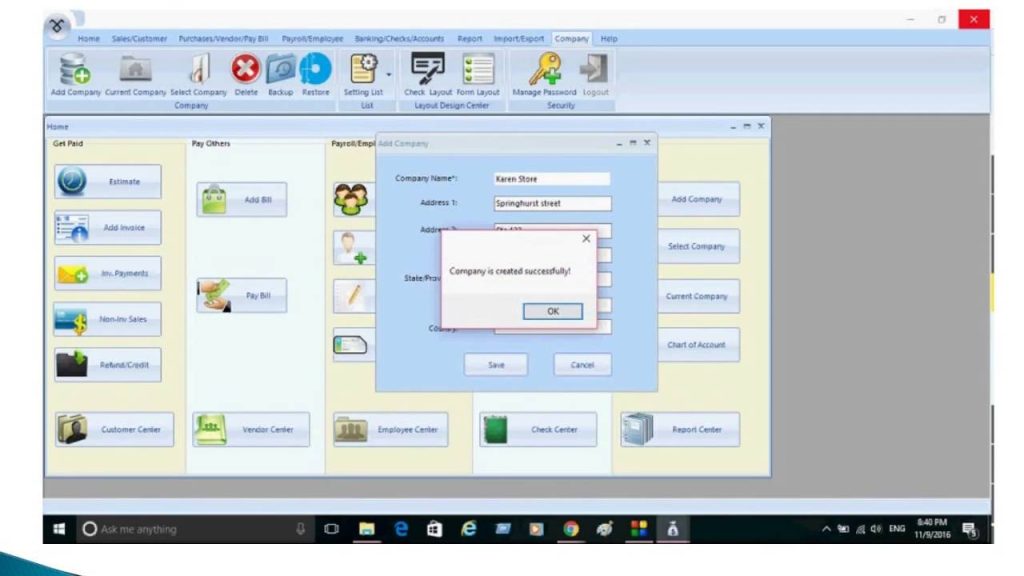This screenshot has width=1024, height=576.
Task: Click the Company Name input field
Action: pos(552,179)
